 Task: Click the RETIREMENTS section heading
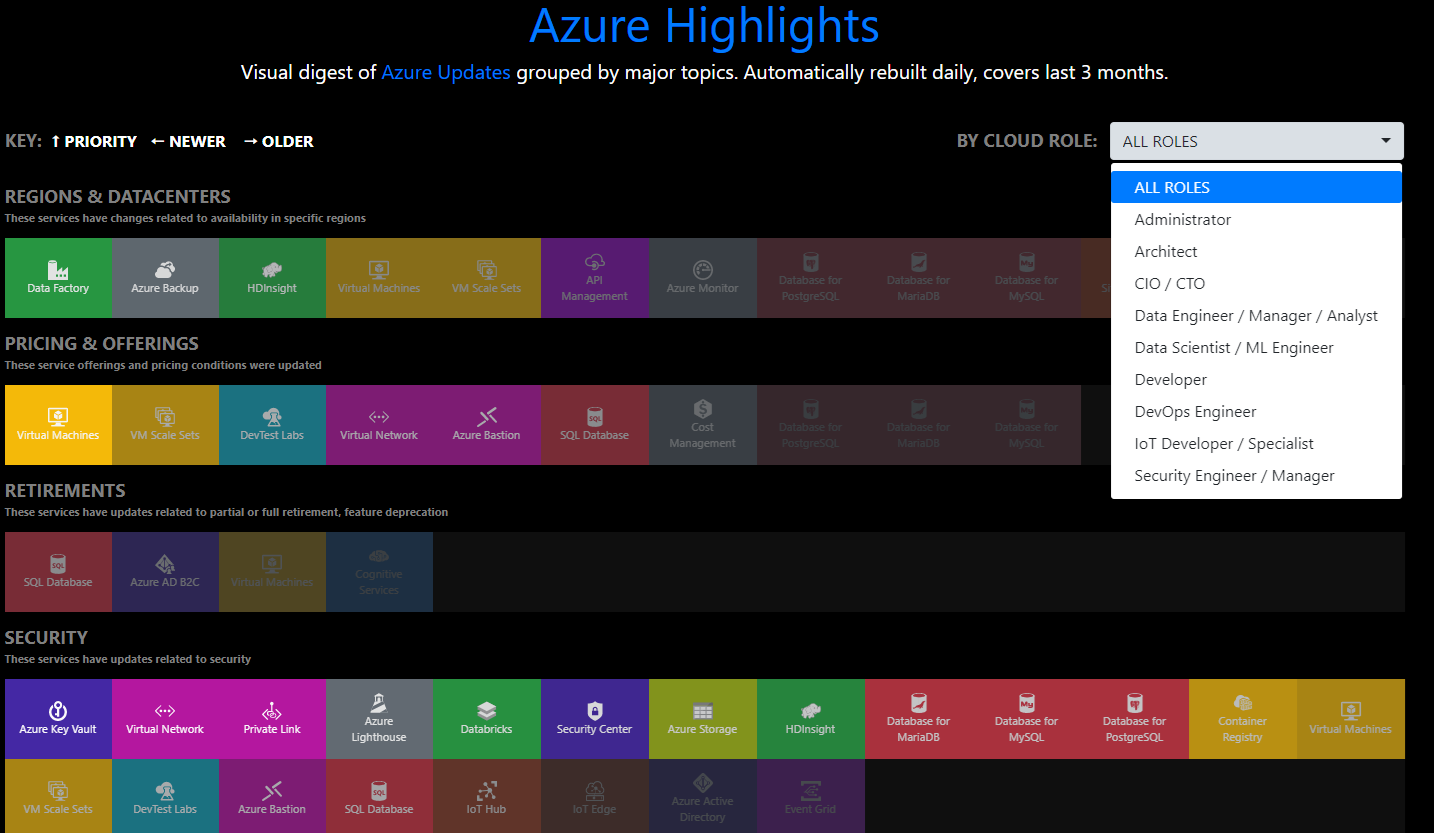pos(65,491)
